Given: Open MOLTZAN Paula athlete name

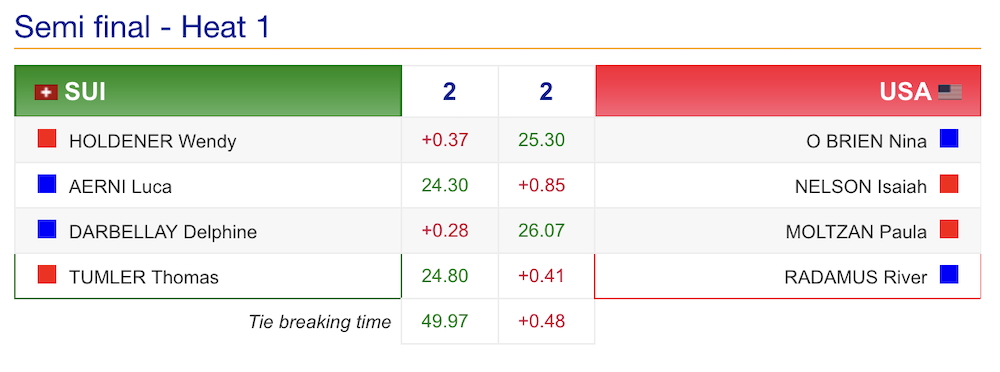Looking at the screenshot, I should (857, 232).
